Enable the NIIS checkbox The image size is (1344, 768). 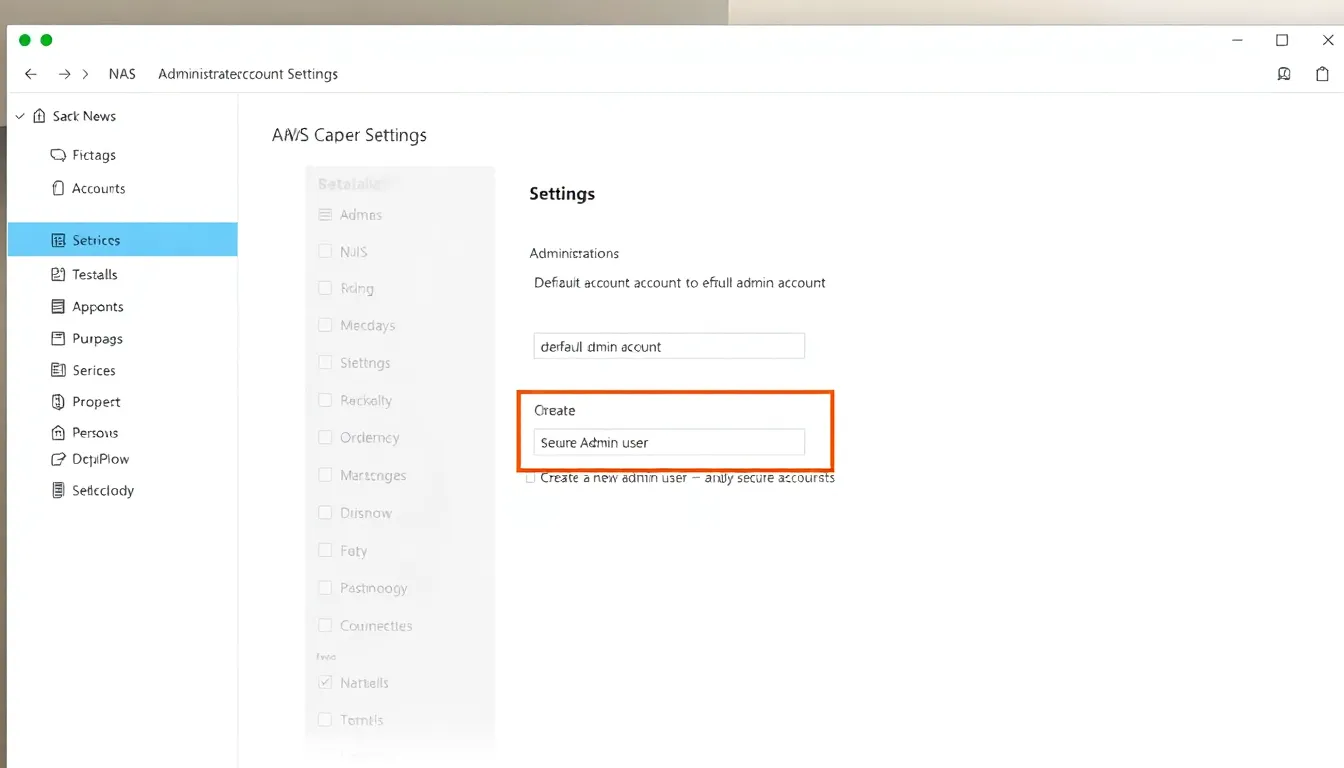(325, 252)
